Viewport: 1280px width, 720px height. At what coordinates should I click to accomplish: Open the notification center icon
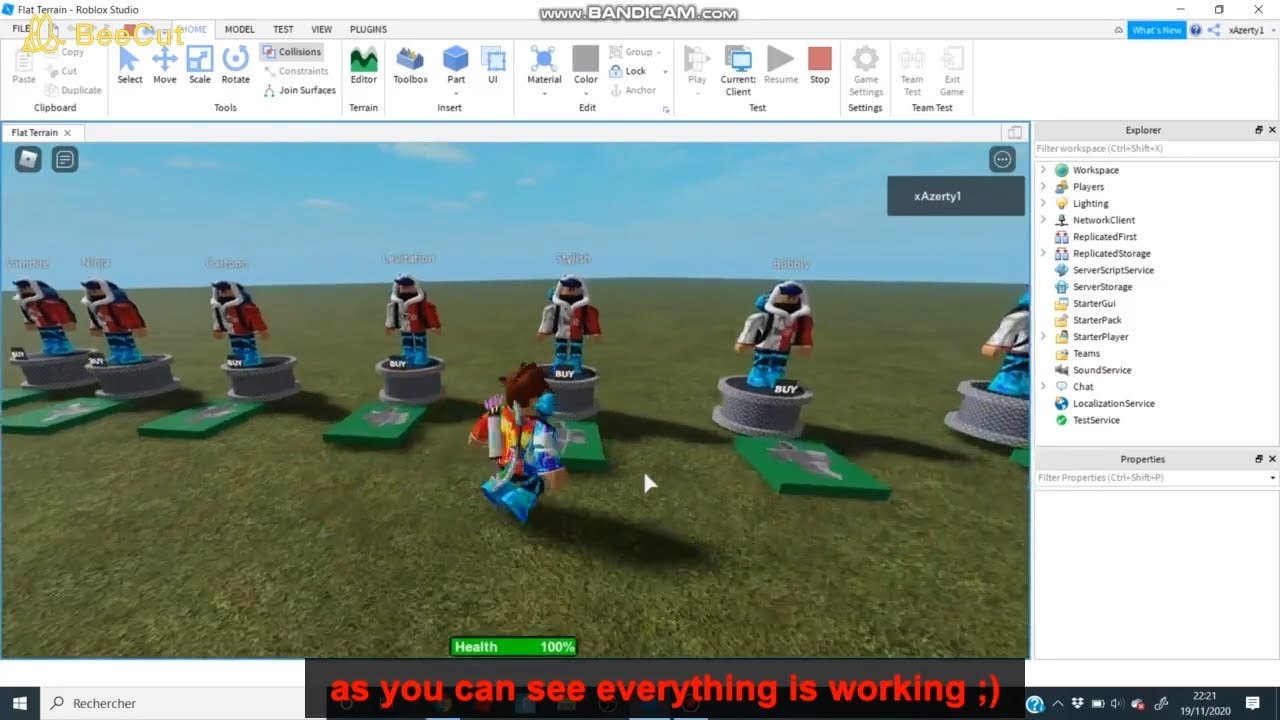[1252, 703]
